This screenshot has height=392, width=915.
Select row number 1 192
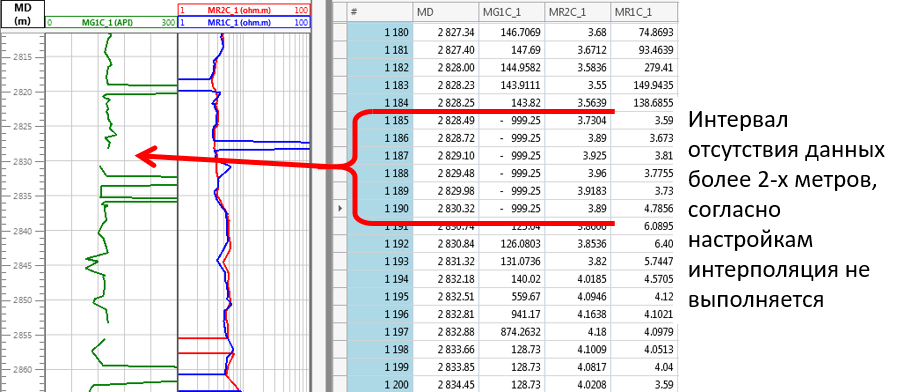tap(380, 244)
